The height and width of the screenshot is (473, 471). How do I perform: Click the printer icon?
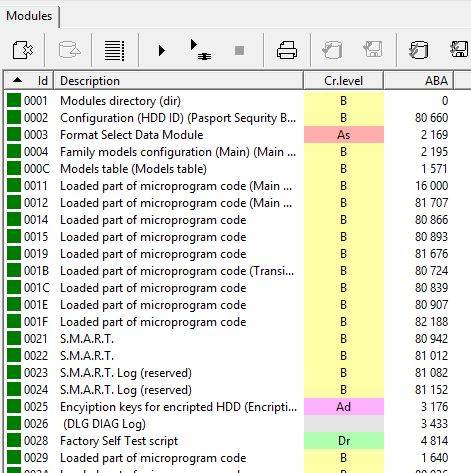coord(287,50)
